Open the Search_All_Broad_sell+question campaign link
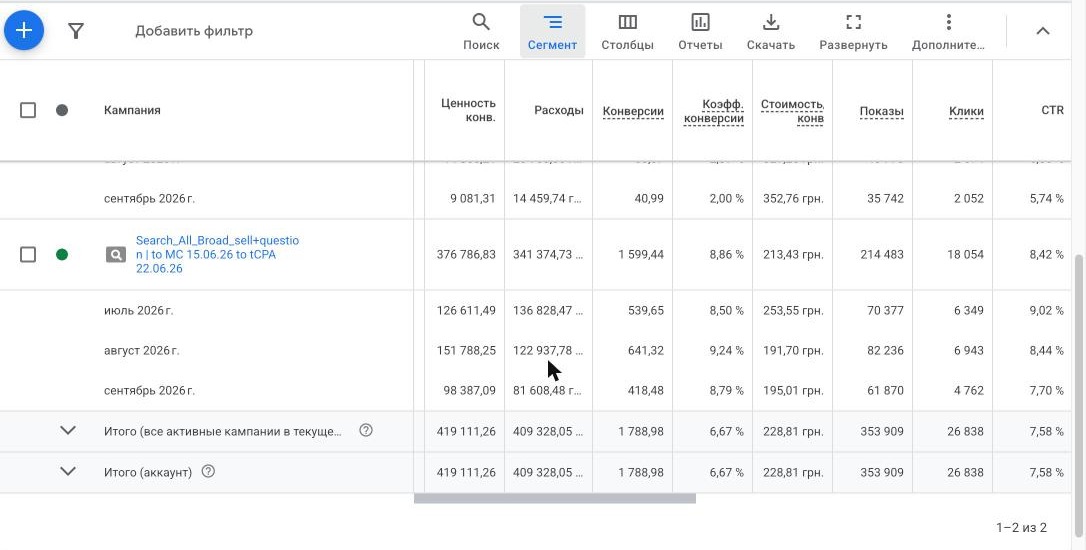 217,254
